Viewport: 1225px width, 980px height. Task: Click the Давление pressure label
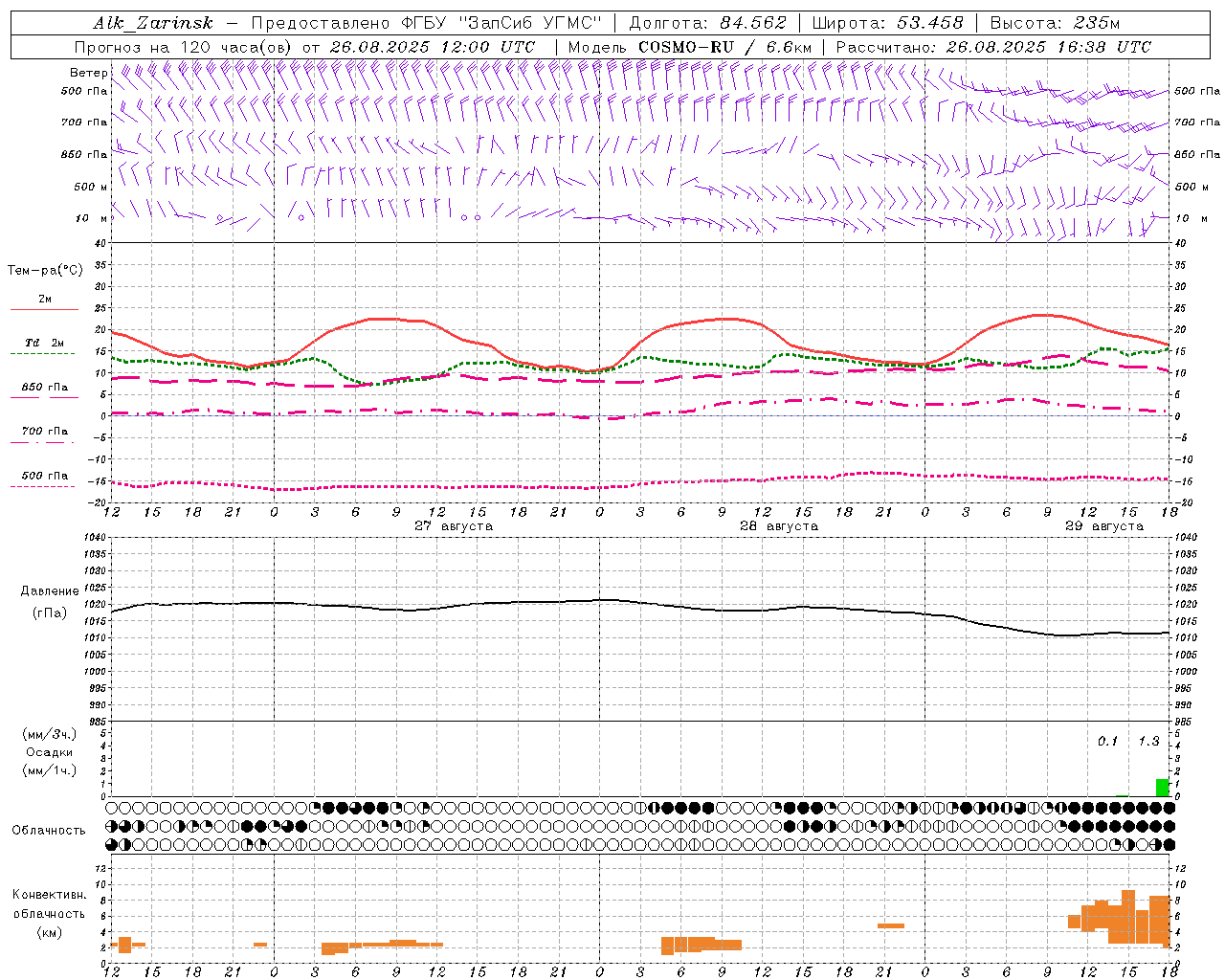(50, 591)
